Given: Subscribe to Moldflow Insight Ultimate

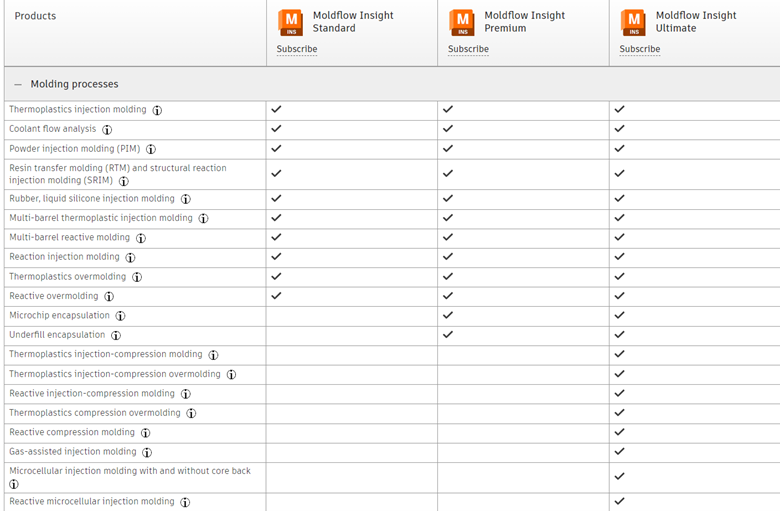Looking at the screenshot, I should 640,49.
